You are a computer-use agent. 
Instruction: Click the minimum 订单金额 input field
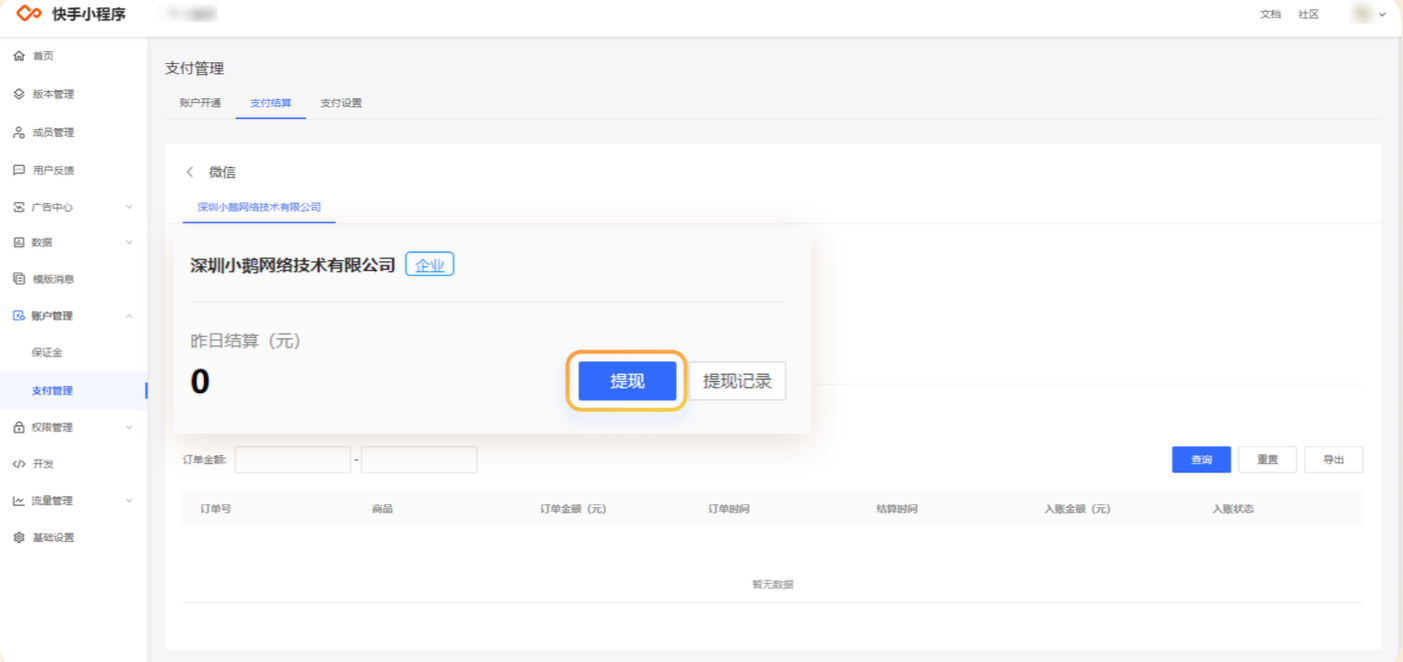click(x=292, y=460)
